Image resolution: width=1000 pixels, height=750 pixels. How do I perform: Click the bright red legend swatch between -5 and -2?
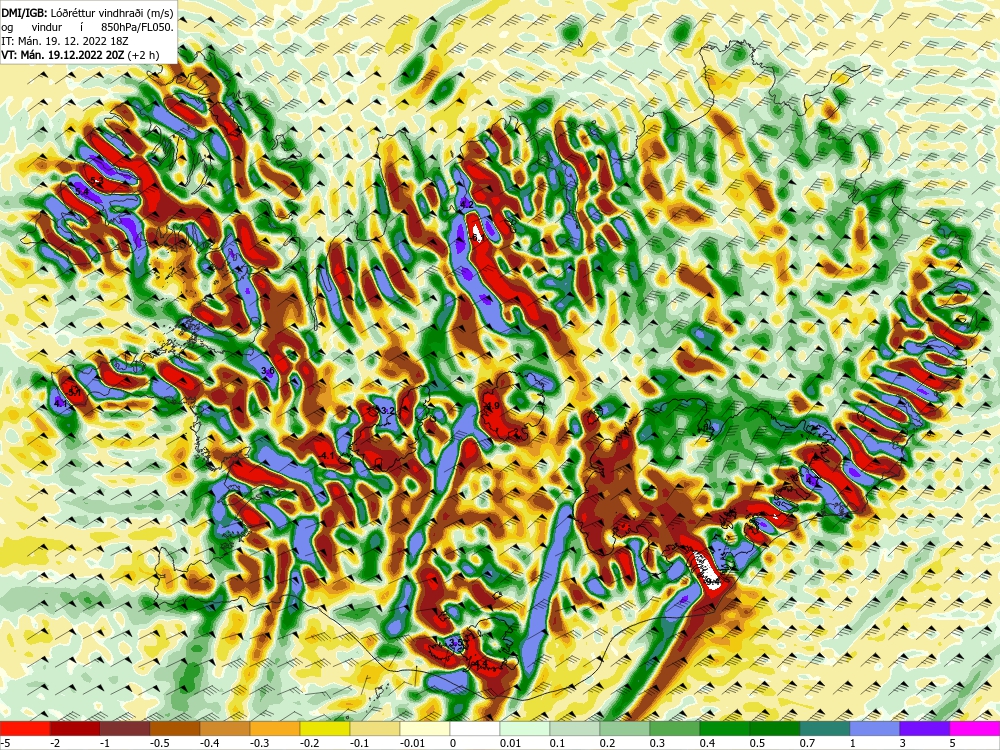25,728
